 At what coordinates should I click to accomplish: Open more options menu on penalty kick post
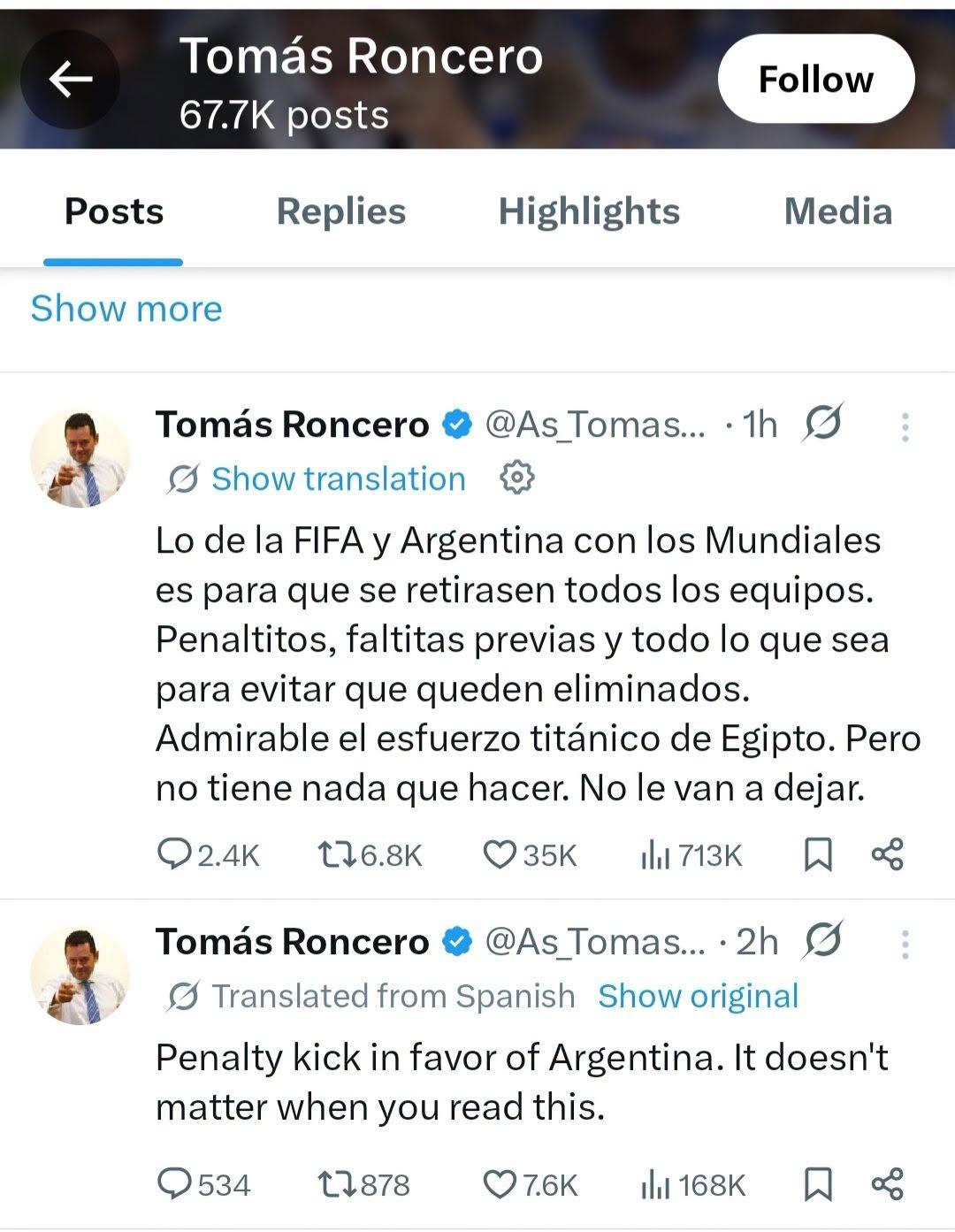tap(905, 945)
